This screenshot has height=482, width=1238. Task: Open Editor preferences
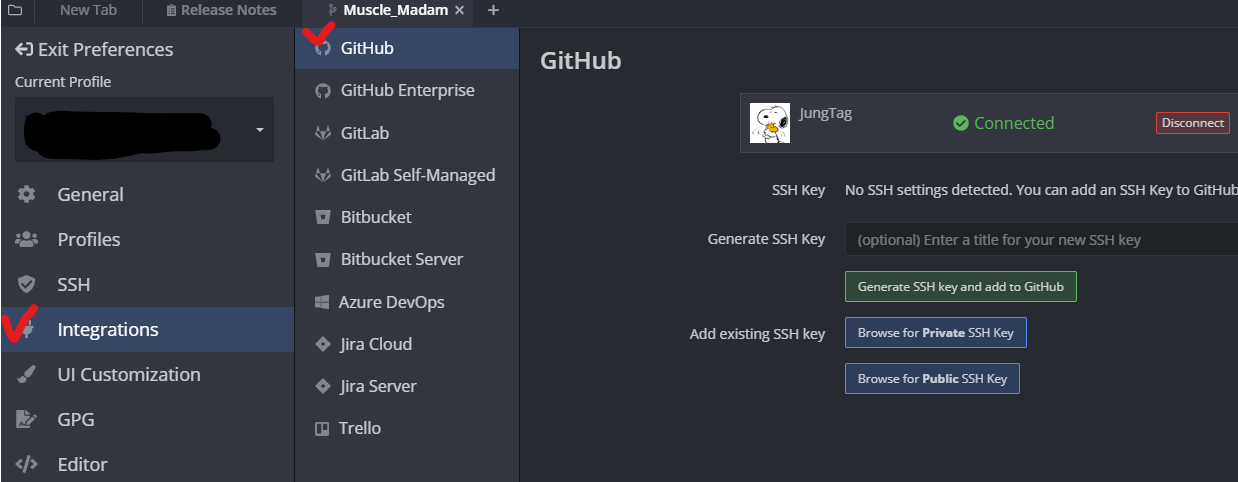pyautogui.click(x=147, y=464)
